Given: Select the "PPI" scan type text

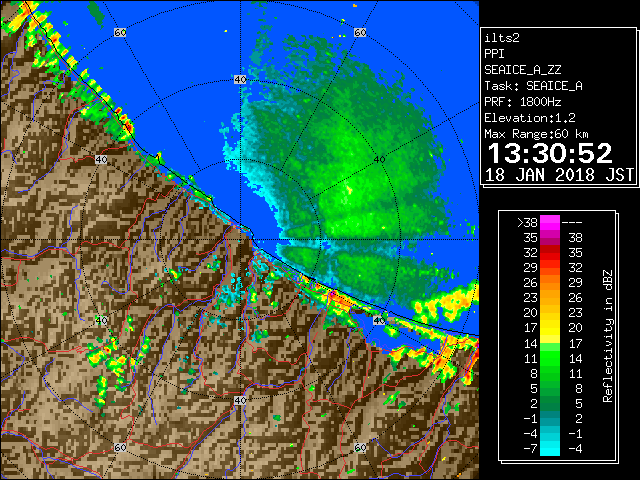Looking at the screenshot, I should (x=494, y=54).
